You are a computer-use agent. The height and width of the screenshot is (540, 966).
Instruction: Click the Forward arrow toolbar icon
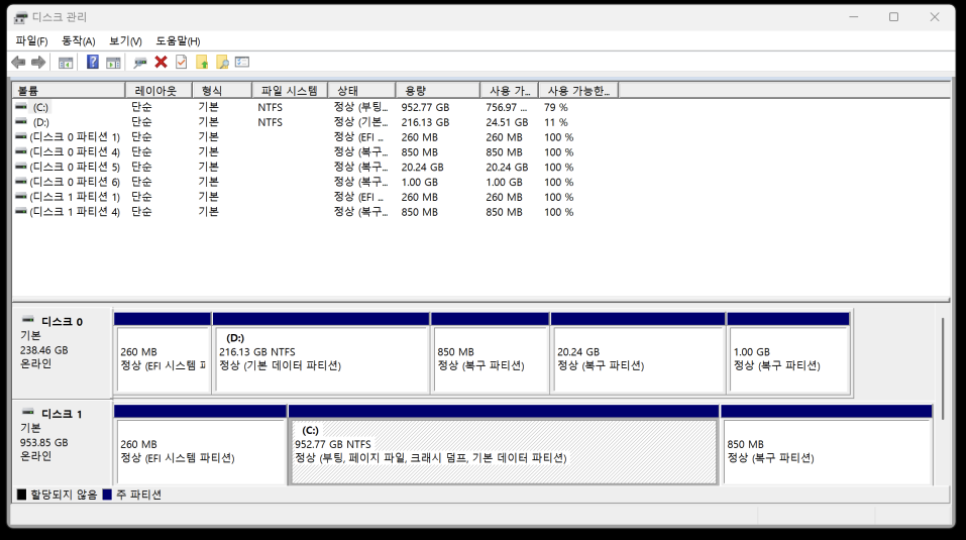click(38, 62)
